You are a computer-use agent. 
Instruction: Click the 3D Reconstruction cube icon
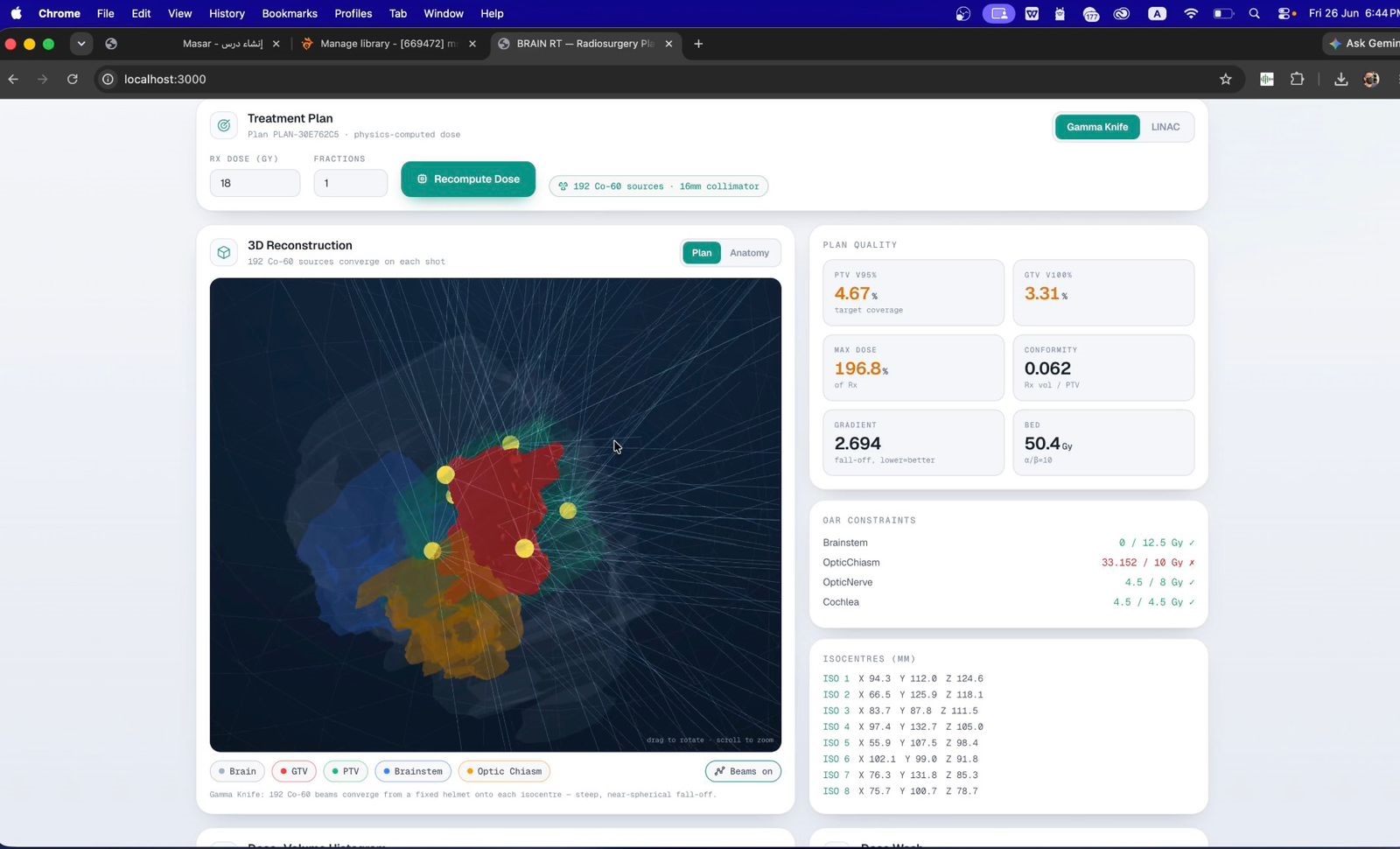[224, 253]
